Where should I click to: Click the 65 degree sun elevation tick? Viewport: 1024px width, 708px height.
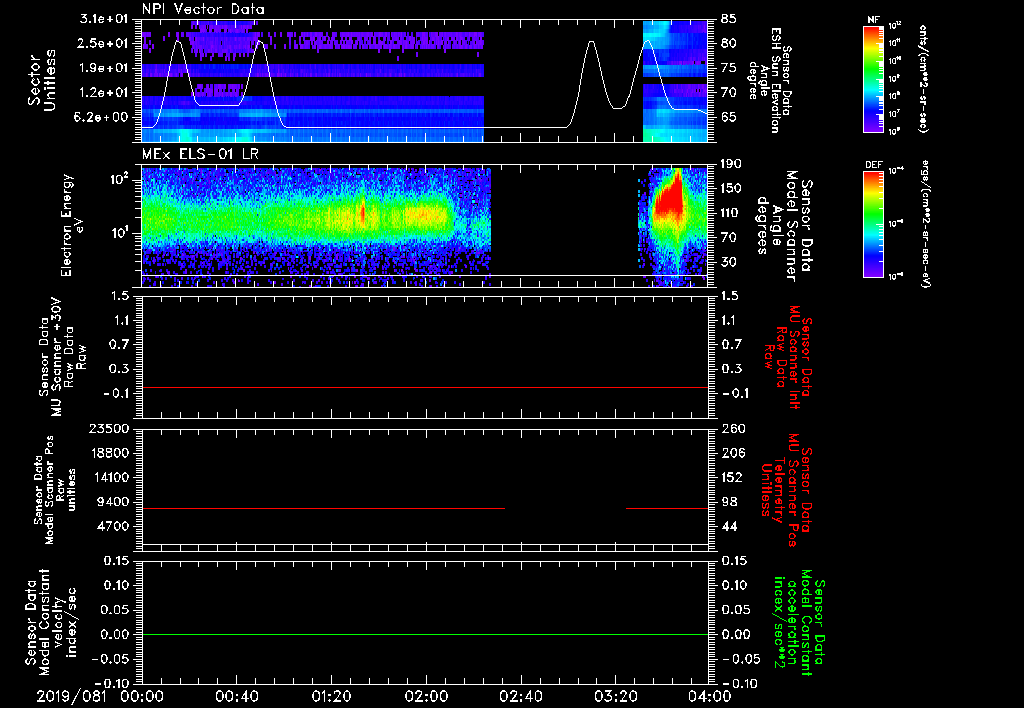pos(729,117)
